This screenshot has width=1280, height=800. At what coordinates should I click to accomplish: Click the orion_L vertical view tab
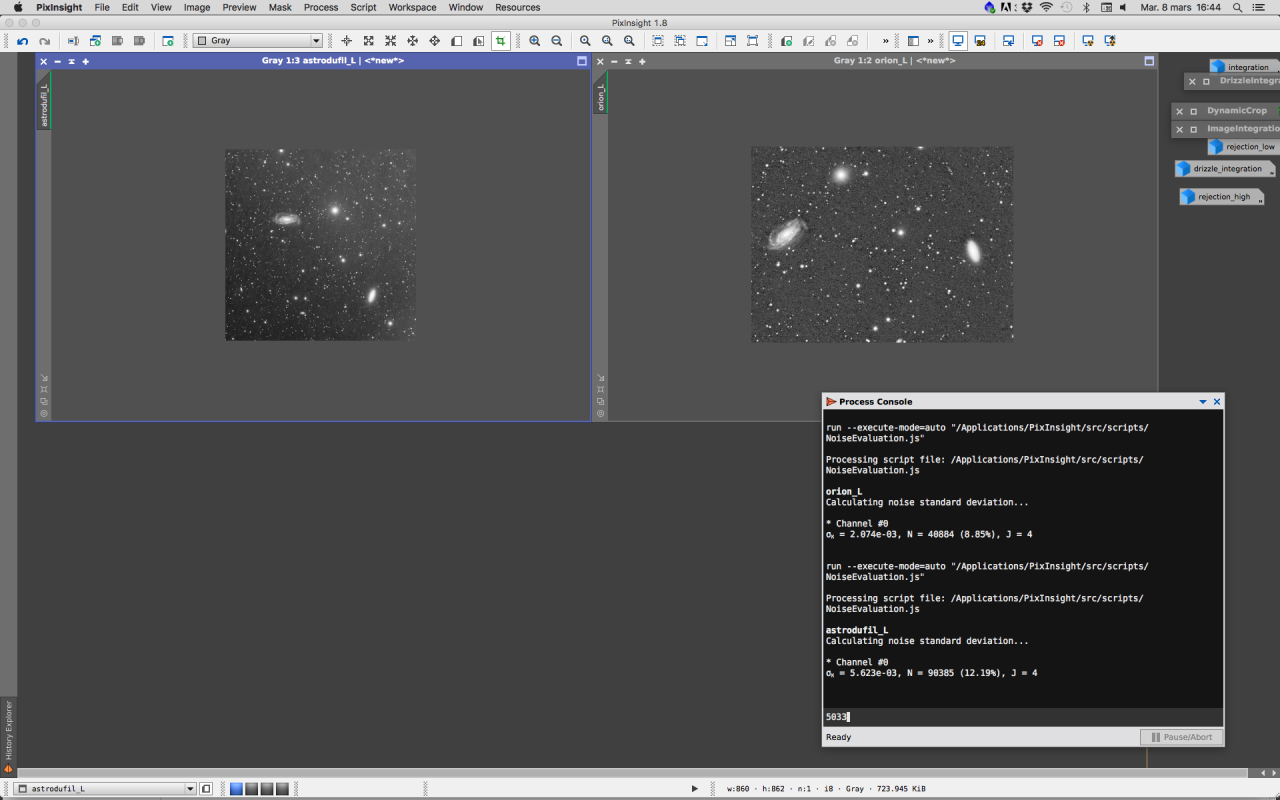601,97
